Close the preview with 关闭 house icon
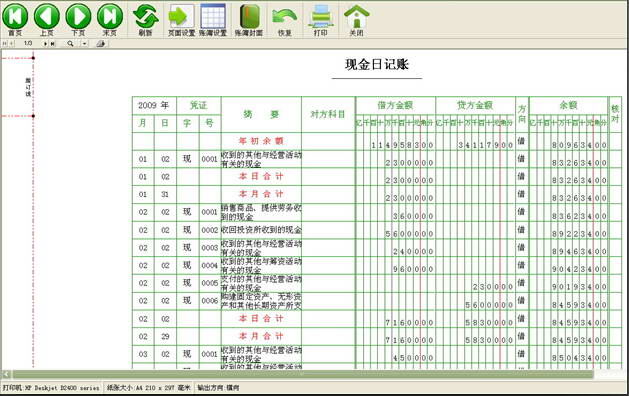 (x=356, y=17)
